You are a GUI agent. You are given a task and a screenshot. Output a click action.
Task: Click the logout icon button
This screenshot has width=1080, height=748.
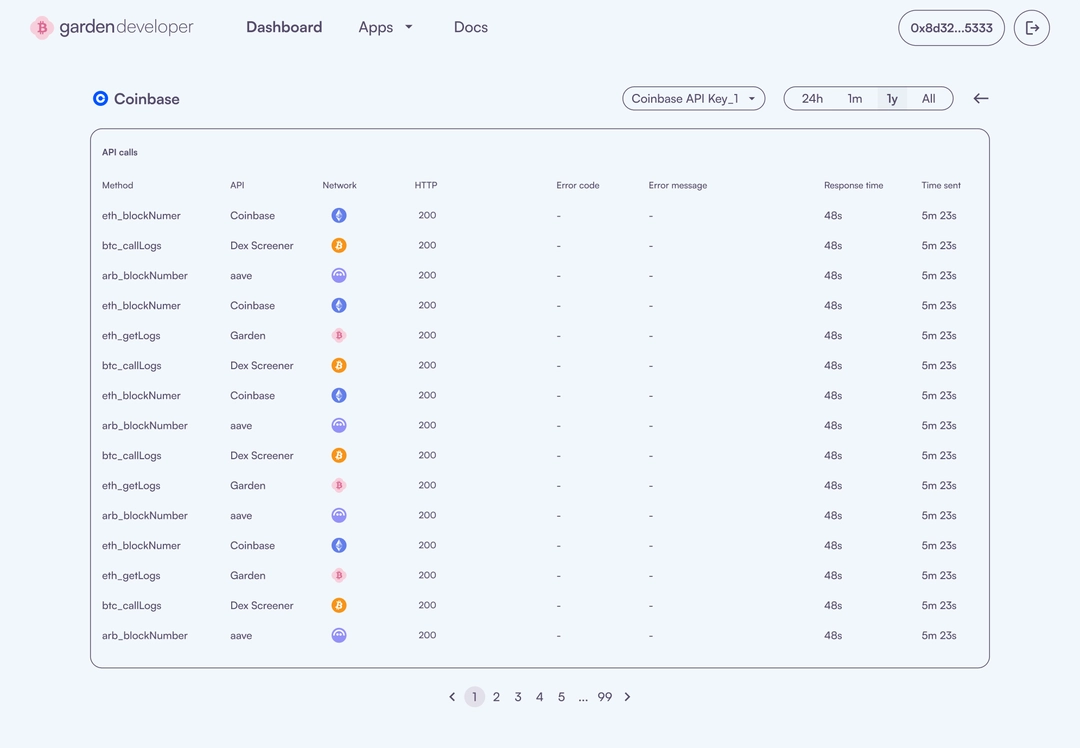pyautogui.click(x=1032, y=28)
